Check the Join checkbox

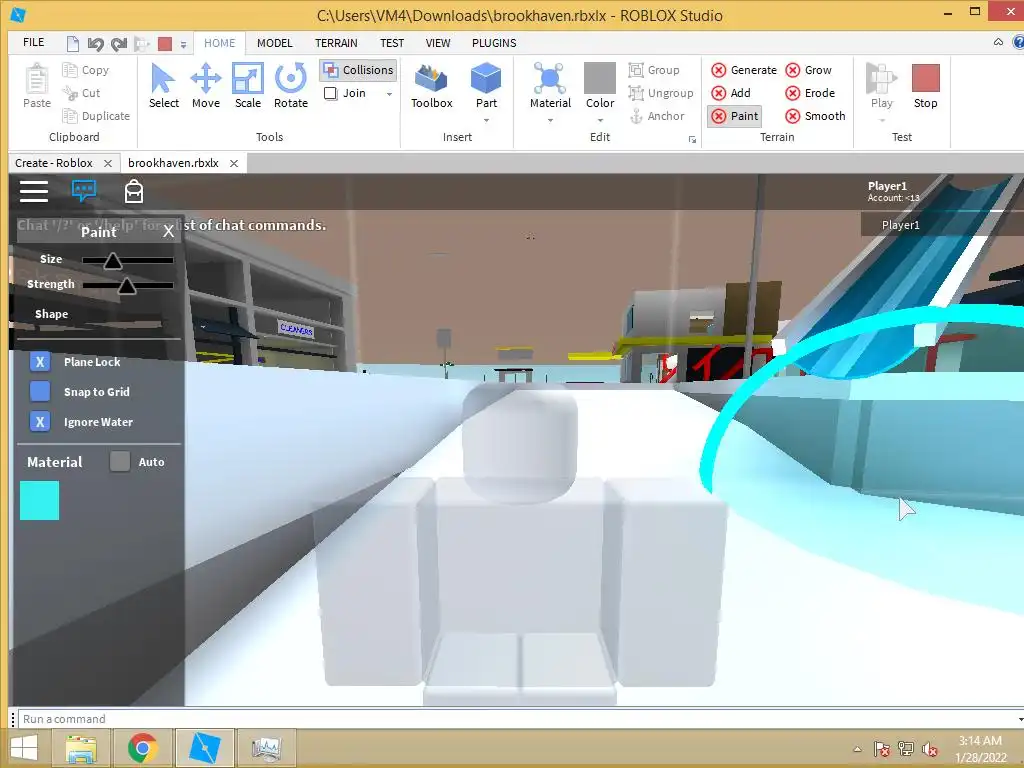click(x=330, y=93)
